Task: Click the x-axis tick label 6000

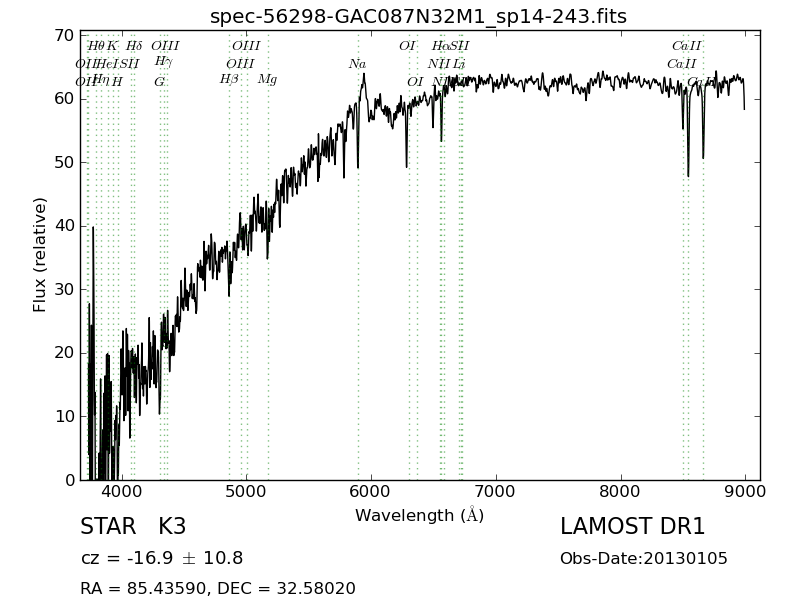Action: tap(371, 492)
